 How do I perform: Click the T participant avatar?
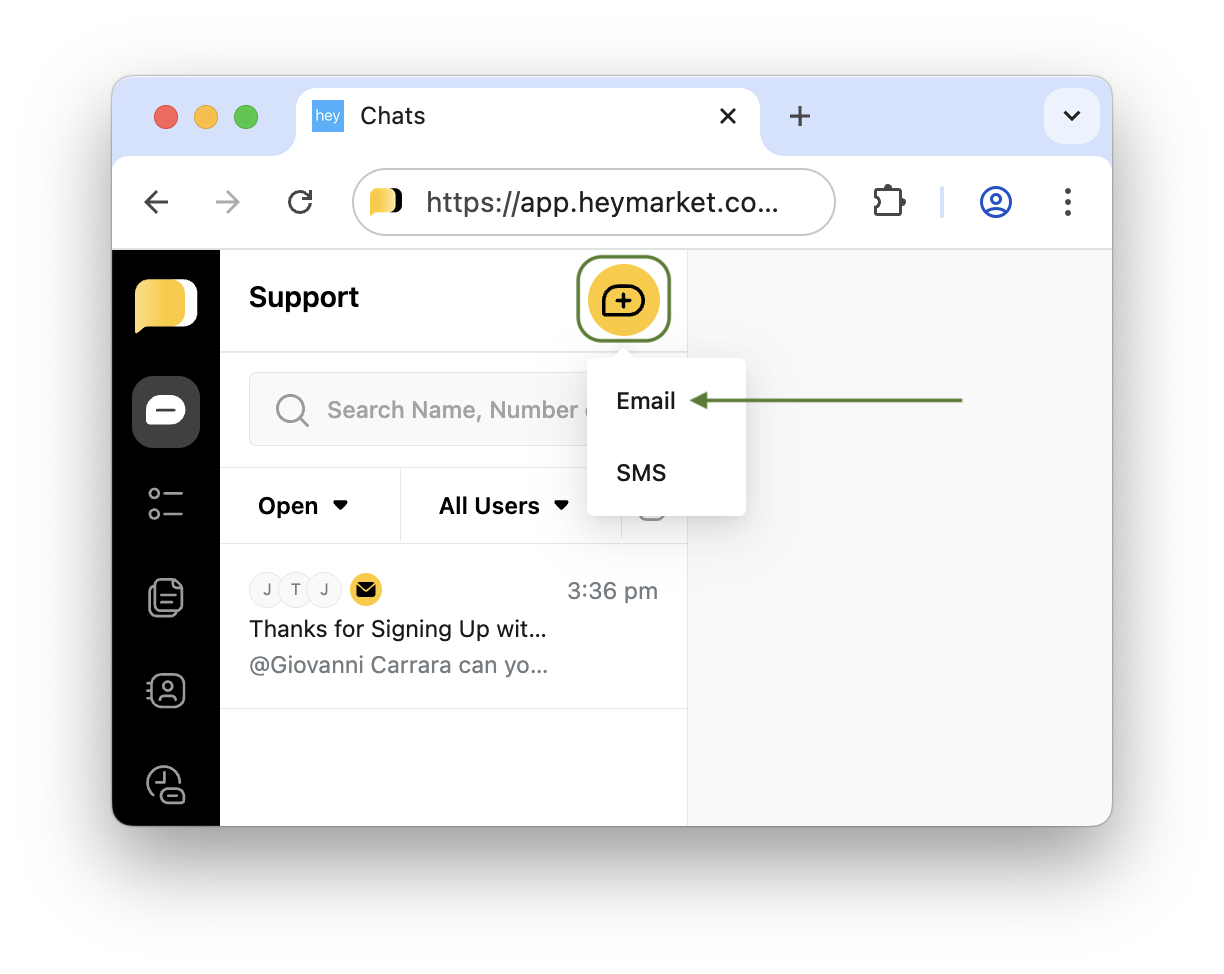296,590
